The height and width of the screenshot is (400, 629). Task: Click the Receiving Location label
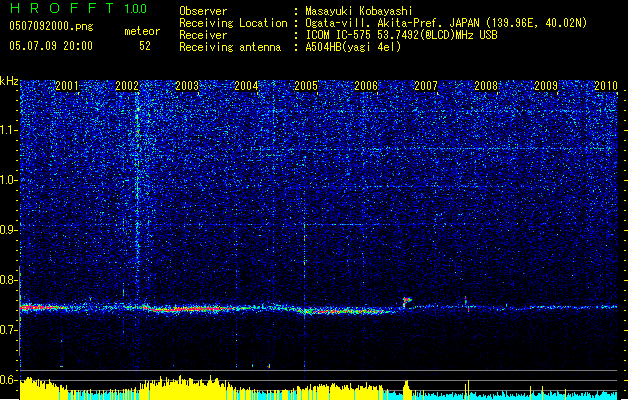tap(233, 23)
